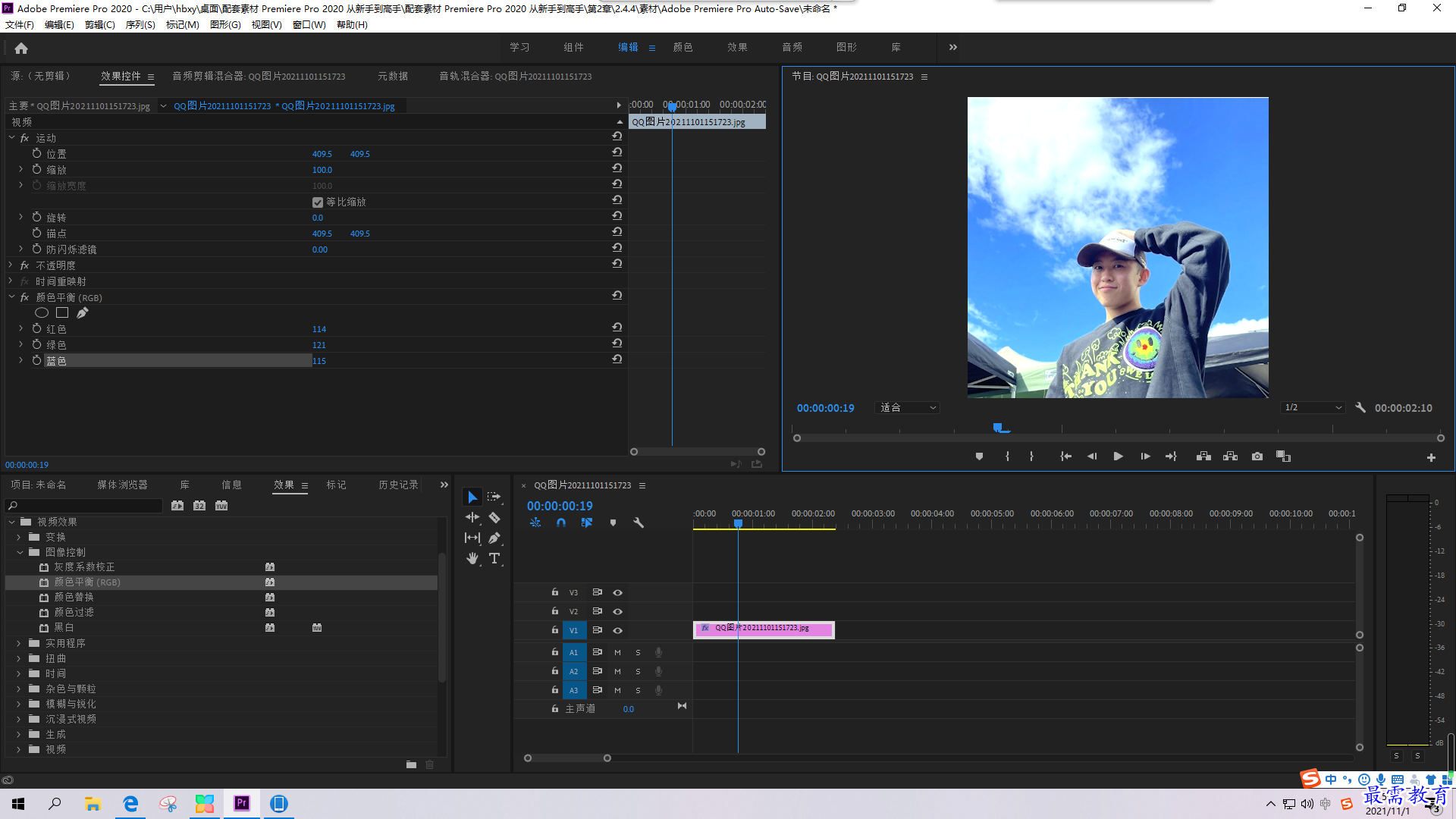Click program monitor playhead marker

[x=999, y=428]
